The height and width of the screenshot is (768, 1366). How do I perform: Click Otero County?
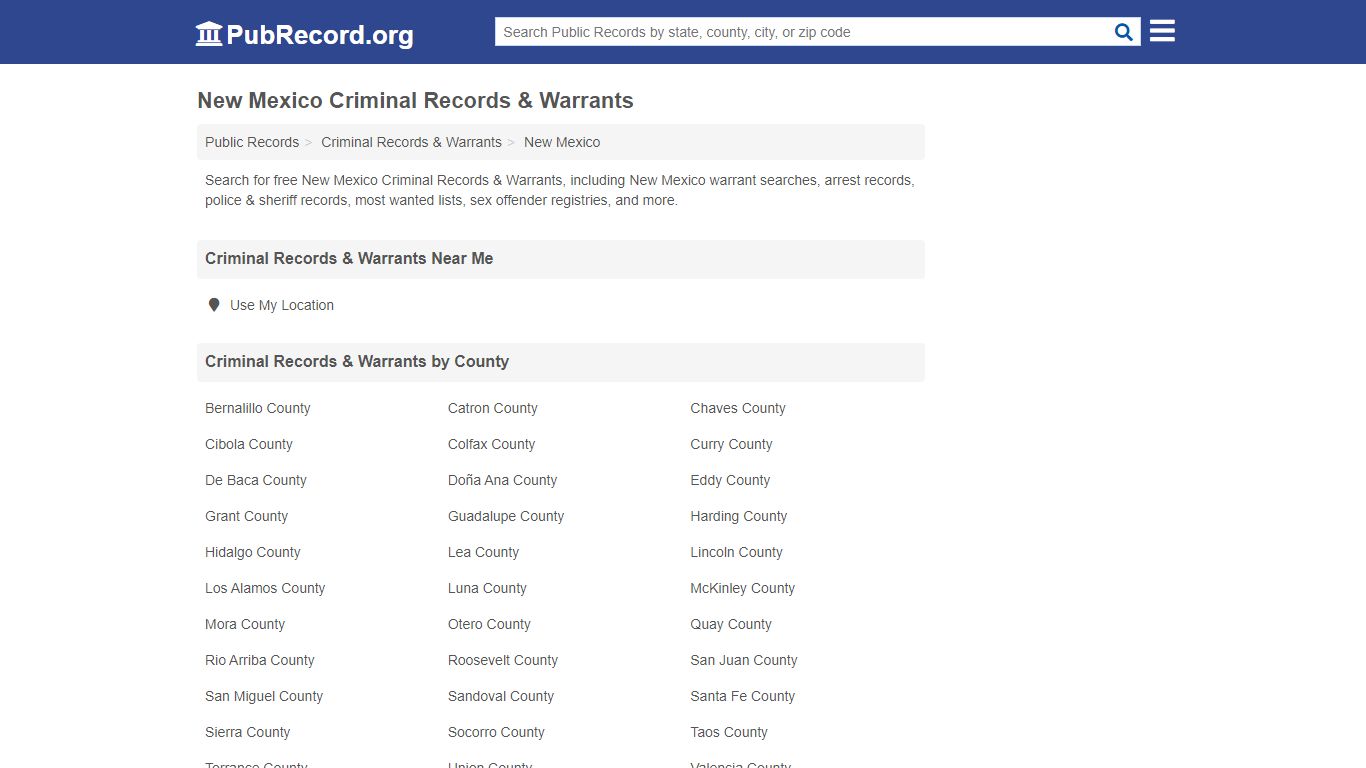[x=489, y=624]
